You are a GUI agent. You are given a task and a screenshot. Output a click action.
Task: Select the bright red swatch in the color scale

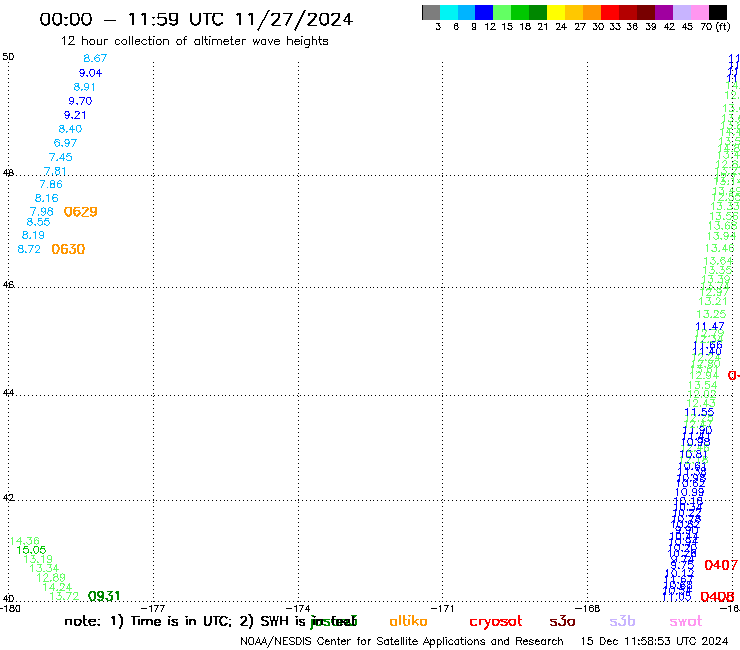pos(610,12)
